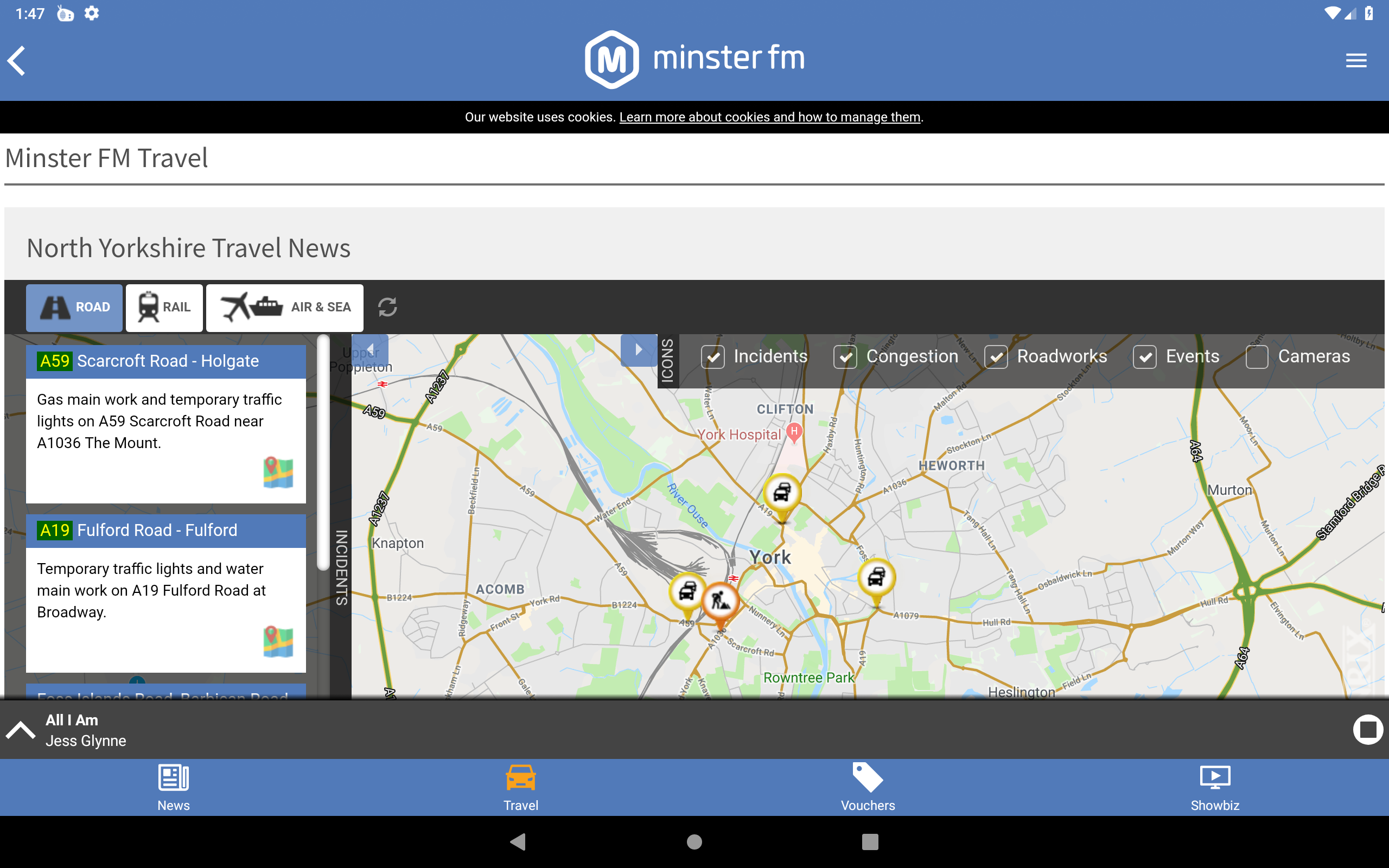Toggle the Congestion checkbox
Image resolution: width=1389 pixels, height=868 pixels.
point(845,356)
